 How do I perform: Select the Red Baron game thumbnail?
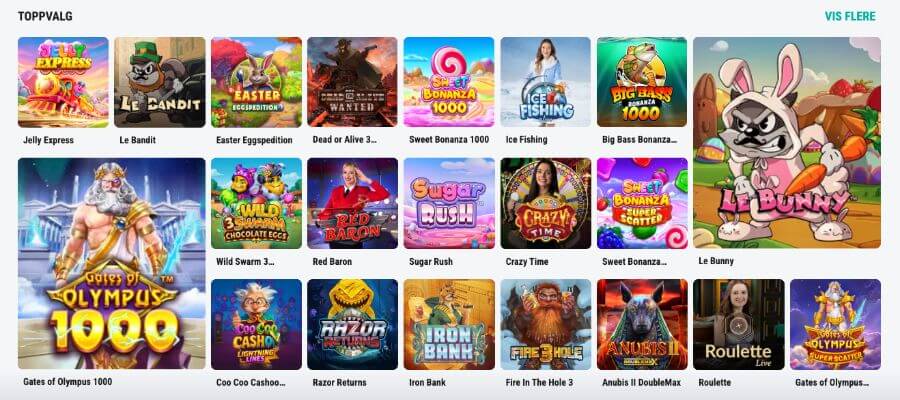point(352,203)
